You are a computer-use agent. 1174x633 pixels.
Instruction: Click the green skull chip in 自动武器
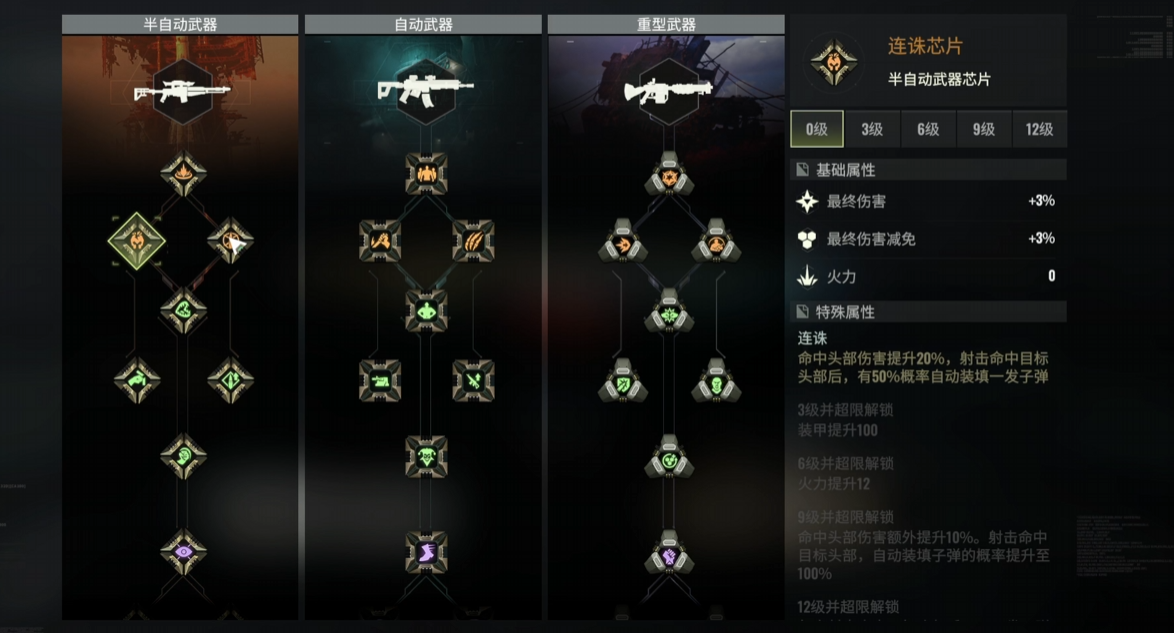(426, 456)
